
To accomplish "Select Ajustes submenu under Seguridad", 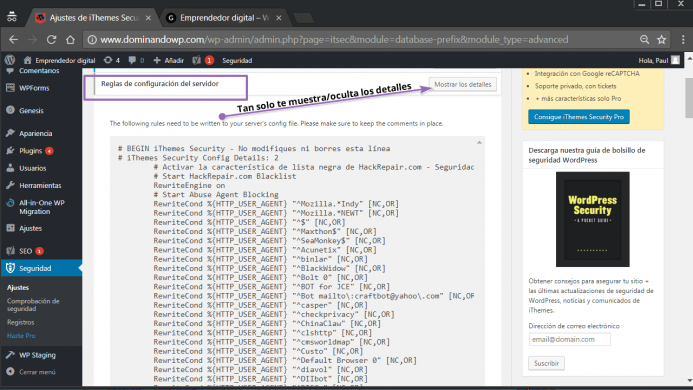I will 18,287.
